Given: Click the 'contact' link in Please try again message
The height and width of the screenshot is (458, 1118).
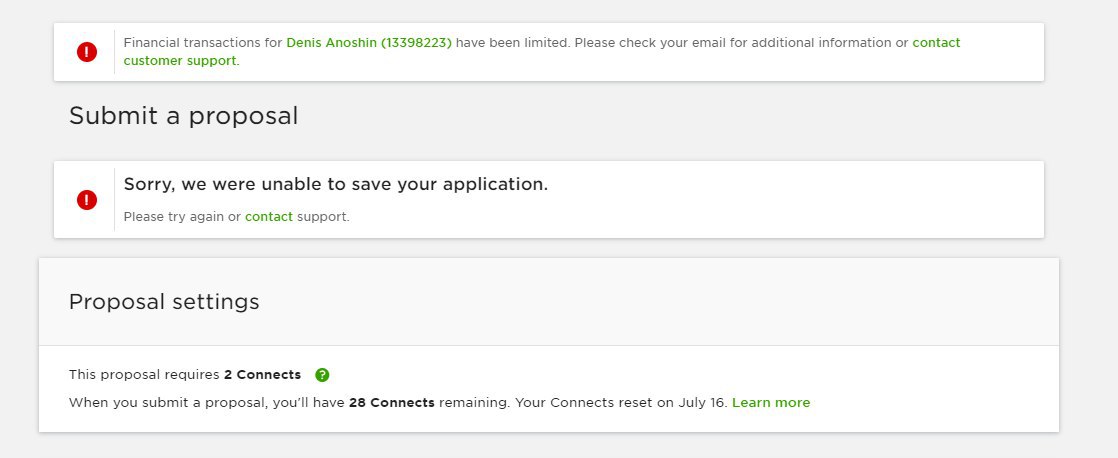Looking at the screenshot, I should [269, 216].
